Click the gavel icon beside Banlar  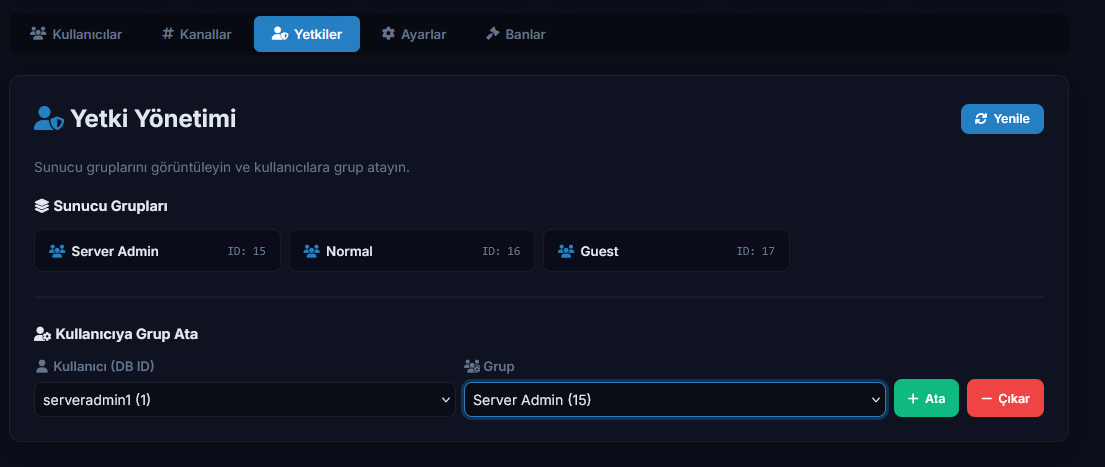[x=493, y=34]
